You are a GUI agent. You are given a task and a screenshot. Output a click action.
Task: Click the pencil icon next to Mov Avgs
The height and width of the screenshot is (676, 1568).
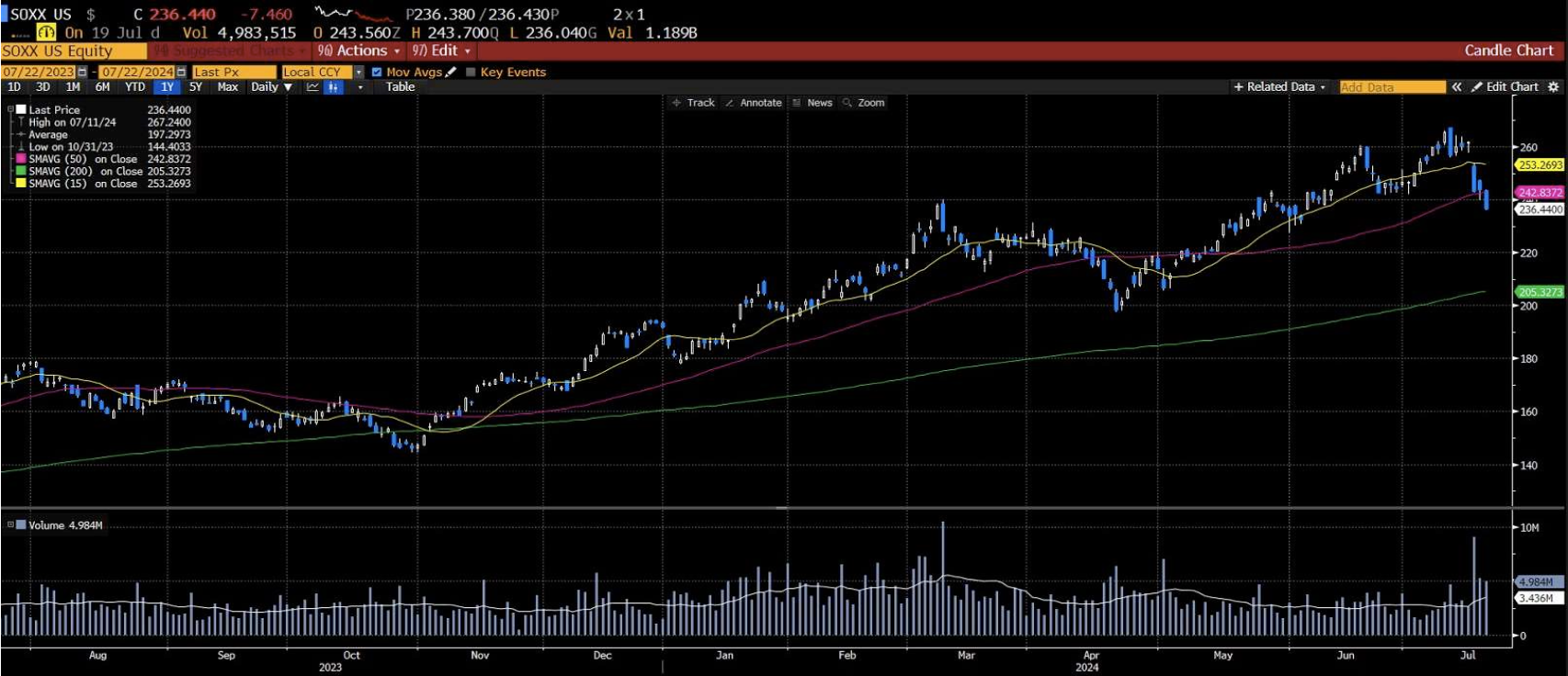coord(451,72)
